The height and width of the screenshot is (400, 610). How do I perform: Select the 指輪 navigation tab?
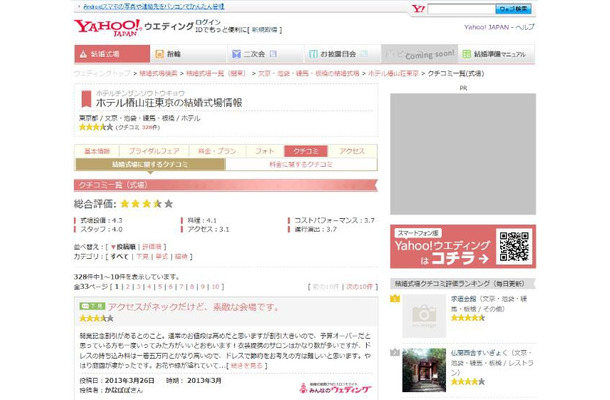click(188, 54)
